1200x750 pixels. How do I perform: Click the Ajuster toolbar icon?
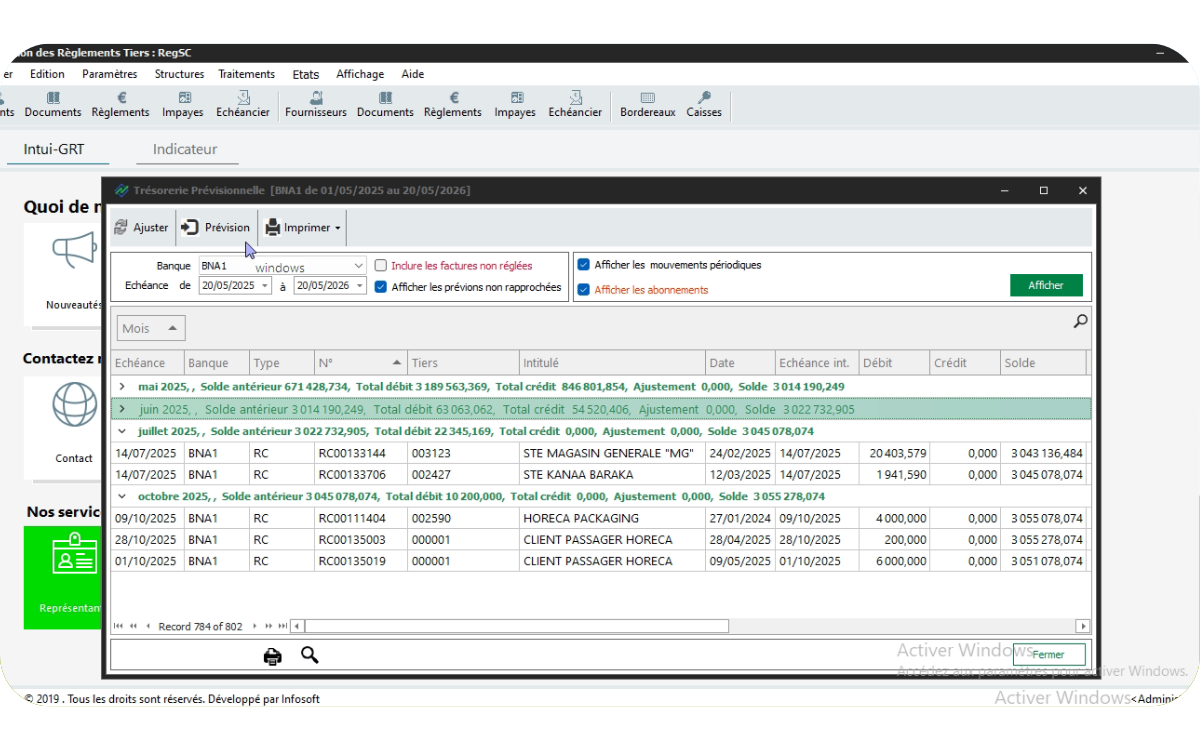tap(121, 228)
